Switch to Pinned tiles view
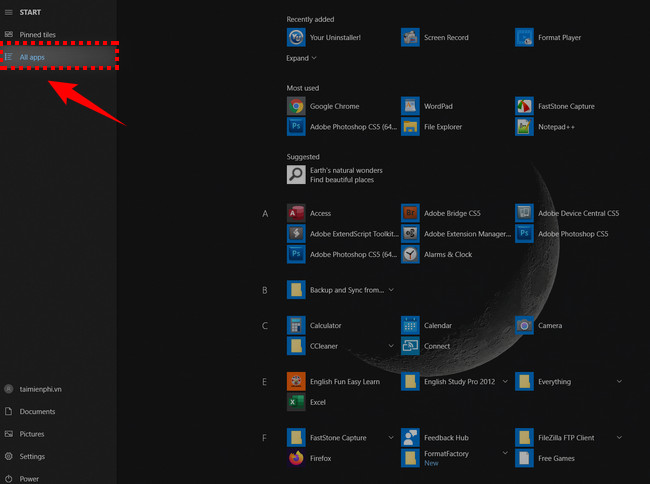The image size is (650, 484). [58, 34]
